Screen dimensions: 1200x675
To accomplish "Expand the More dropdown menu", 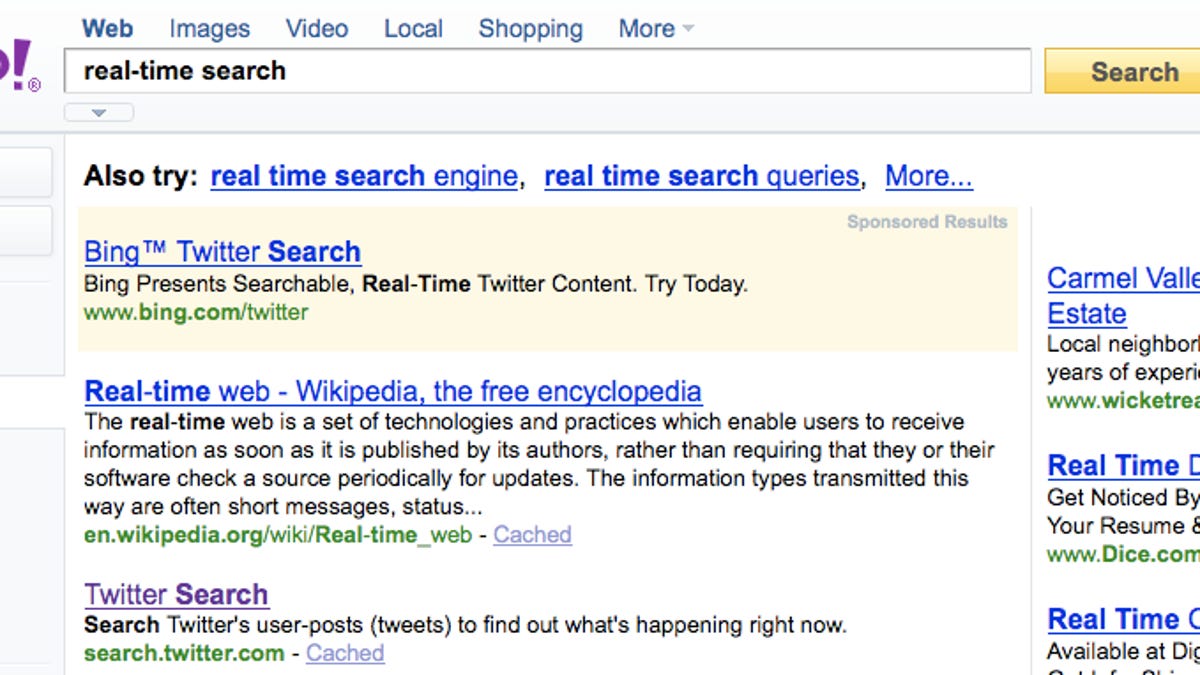I will coord(655,29).
